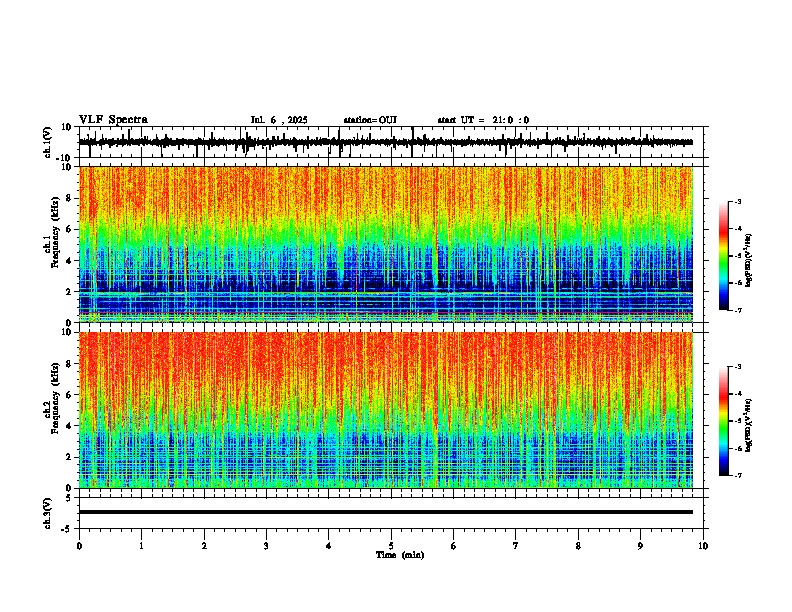Image resolution: width=792 pixels, height=612 pixels.
Task: Click time axis tick label "2"
Action: pyautogui.click(x=204, y=546)
